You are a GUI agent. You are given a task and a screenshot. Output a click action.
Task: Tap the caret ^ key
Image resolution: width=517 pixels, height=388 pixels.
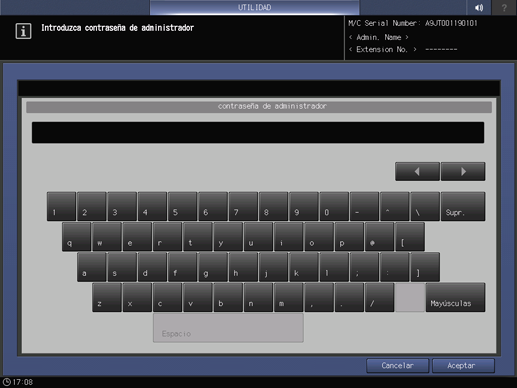395,206
